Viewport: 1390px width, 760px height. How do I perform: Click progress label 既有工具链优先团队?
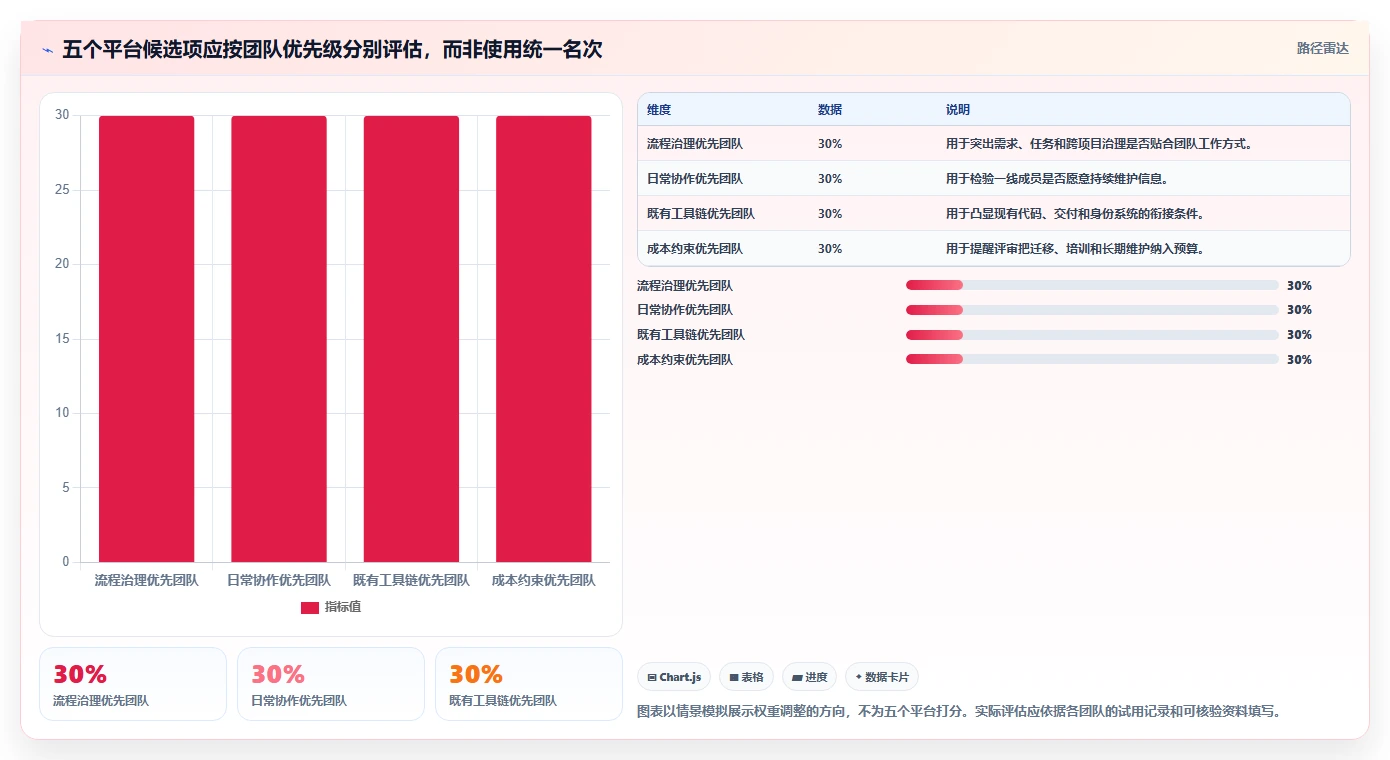coord(691,335)
